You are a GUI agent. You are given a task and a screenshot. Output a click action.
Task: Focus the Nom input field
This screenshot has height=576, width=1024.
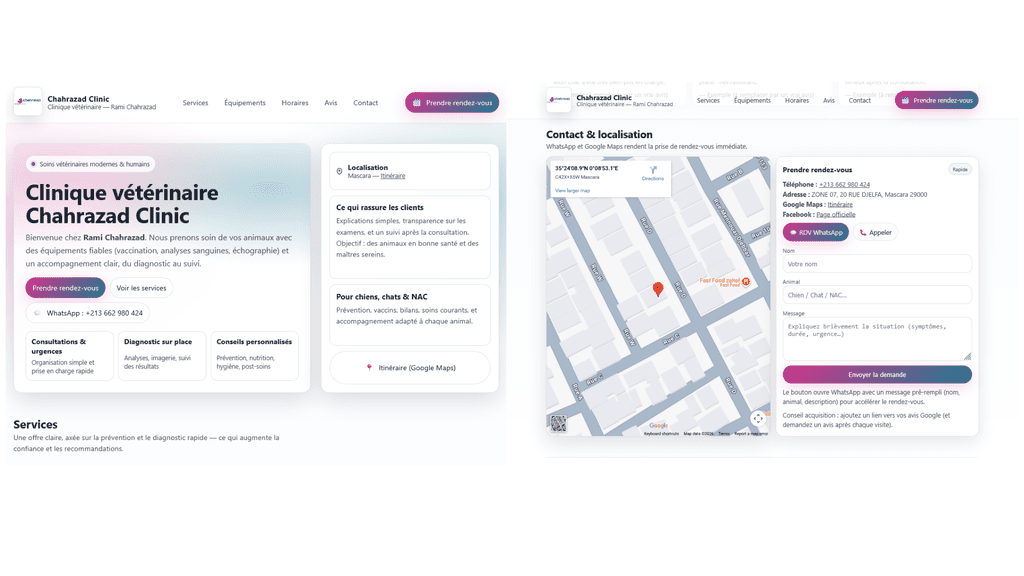[877, 264]
